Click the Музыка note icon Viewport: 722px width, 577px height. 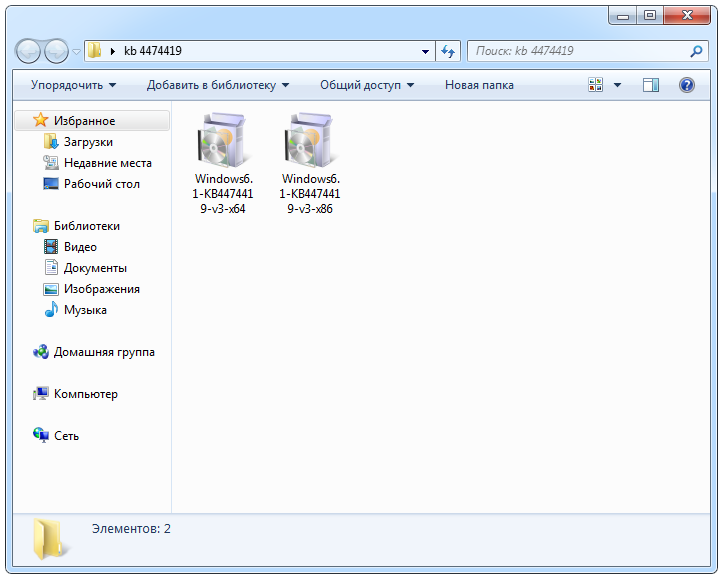click(x=51, y=309)
